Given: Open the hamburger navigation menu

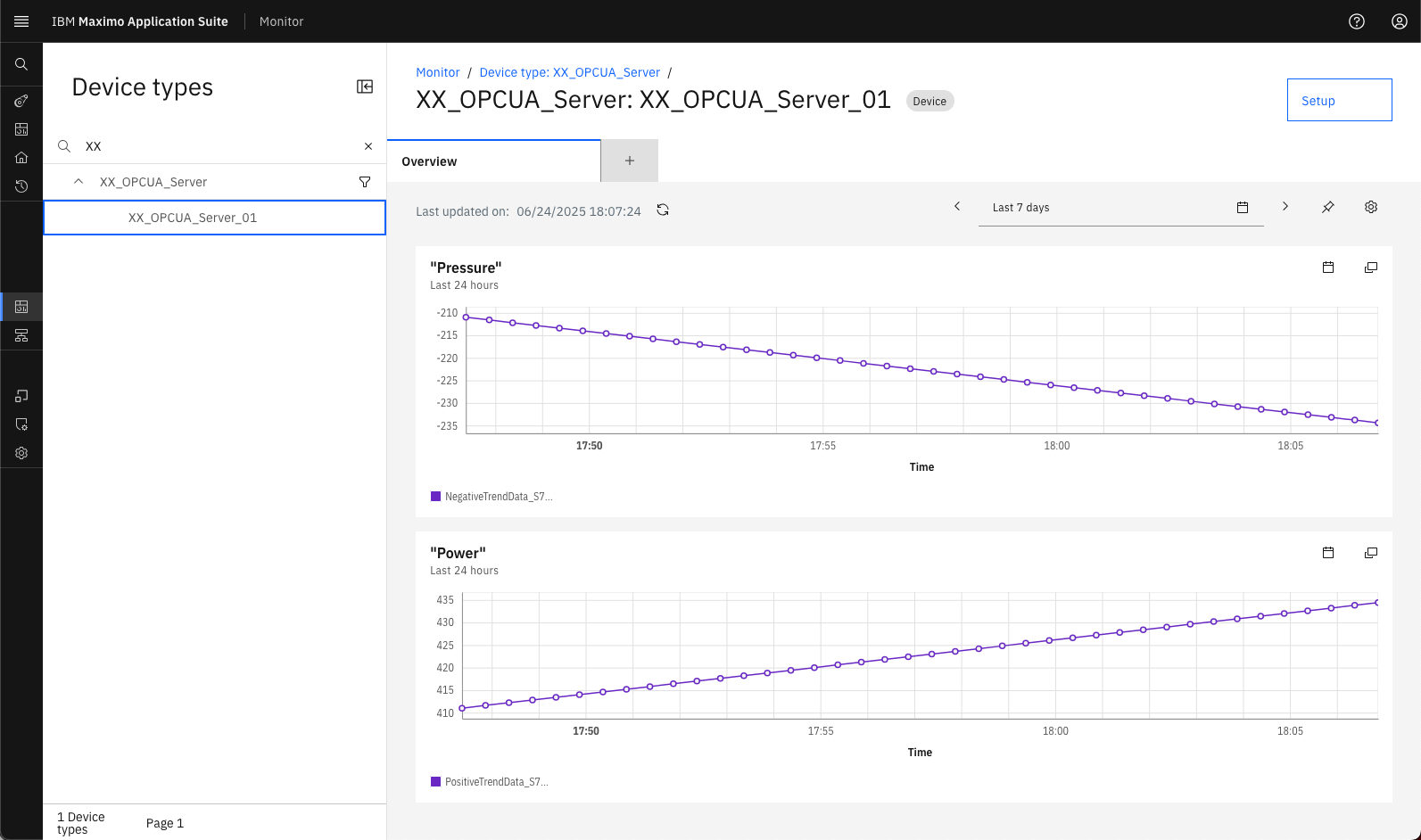Looking at the screenshot, I should tap(21, 21).
